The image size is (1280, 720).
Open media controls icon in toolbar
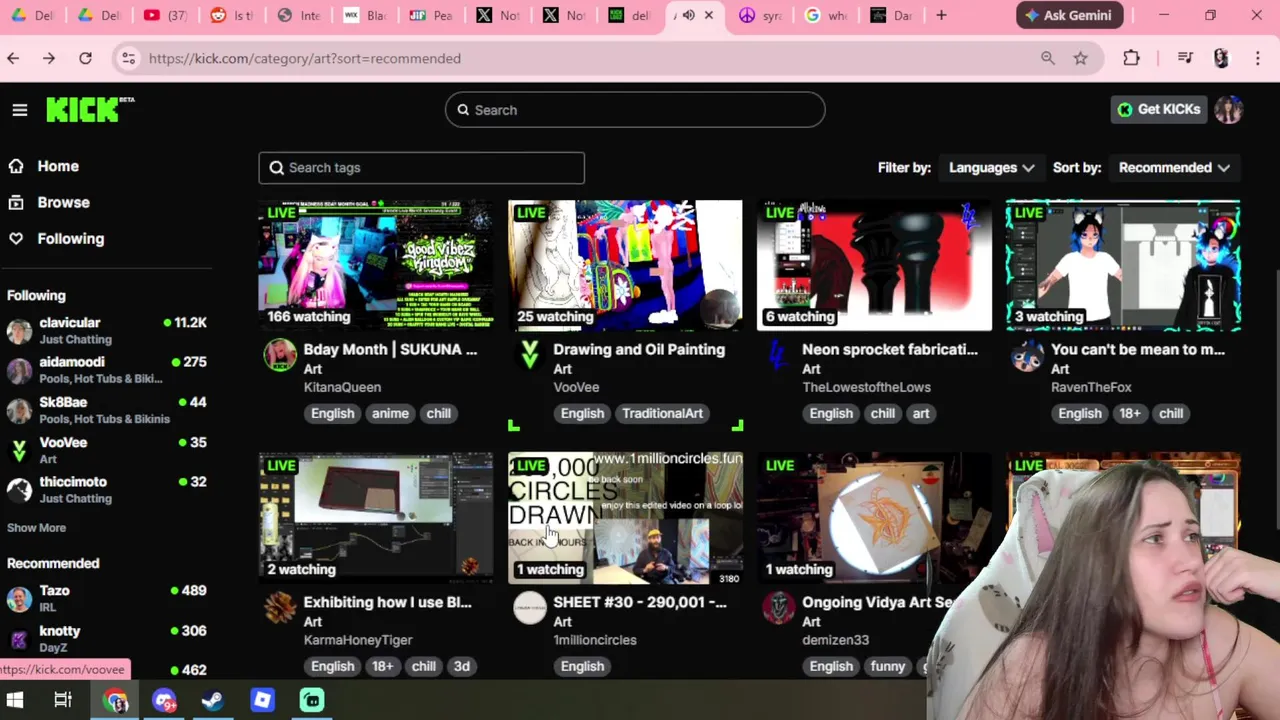point(1185,58)
